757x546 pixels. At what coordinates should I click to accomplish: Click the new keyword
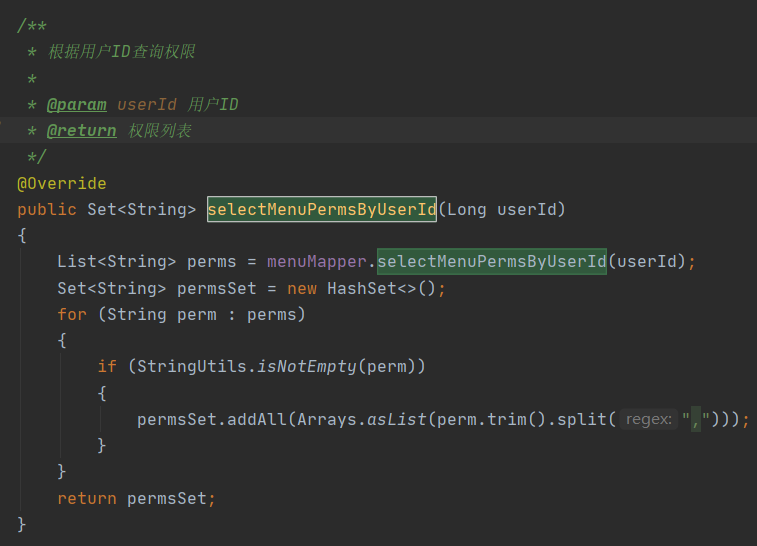click(x=302, y=289)
